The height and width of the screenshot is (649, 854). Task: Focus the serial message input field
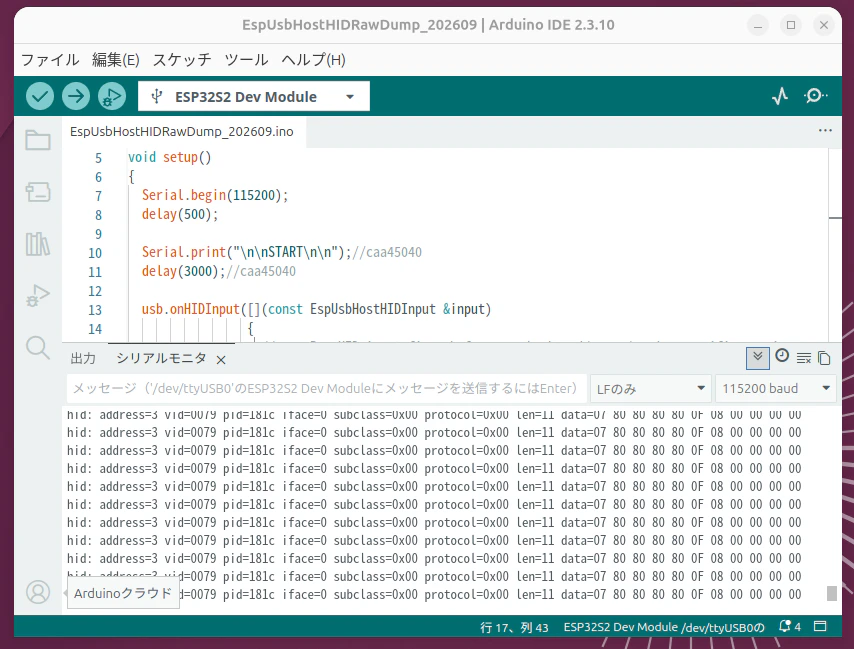click(327, 389)
